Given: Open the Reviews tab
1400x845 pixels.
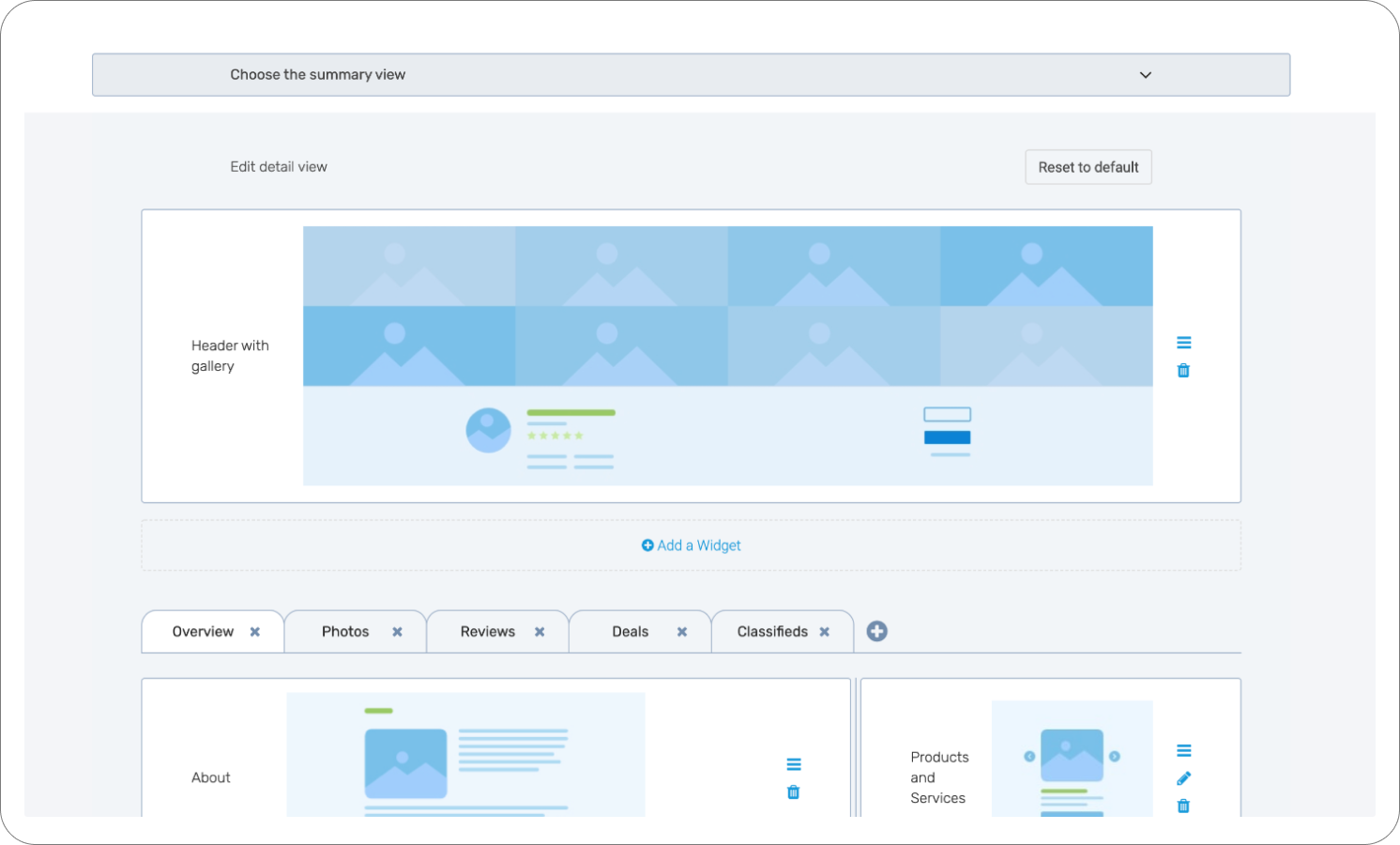Looking at the screenshot, I should (x=487, y=632).
